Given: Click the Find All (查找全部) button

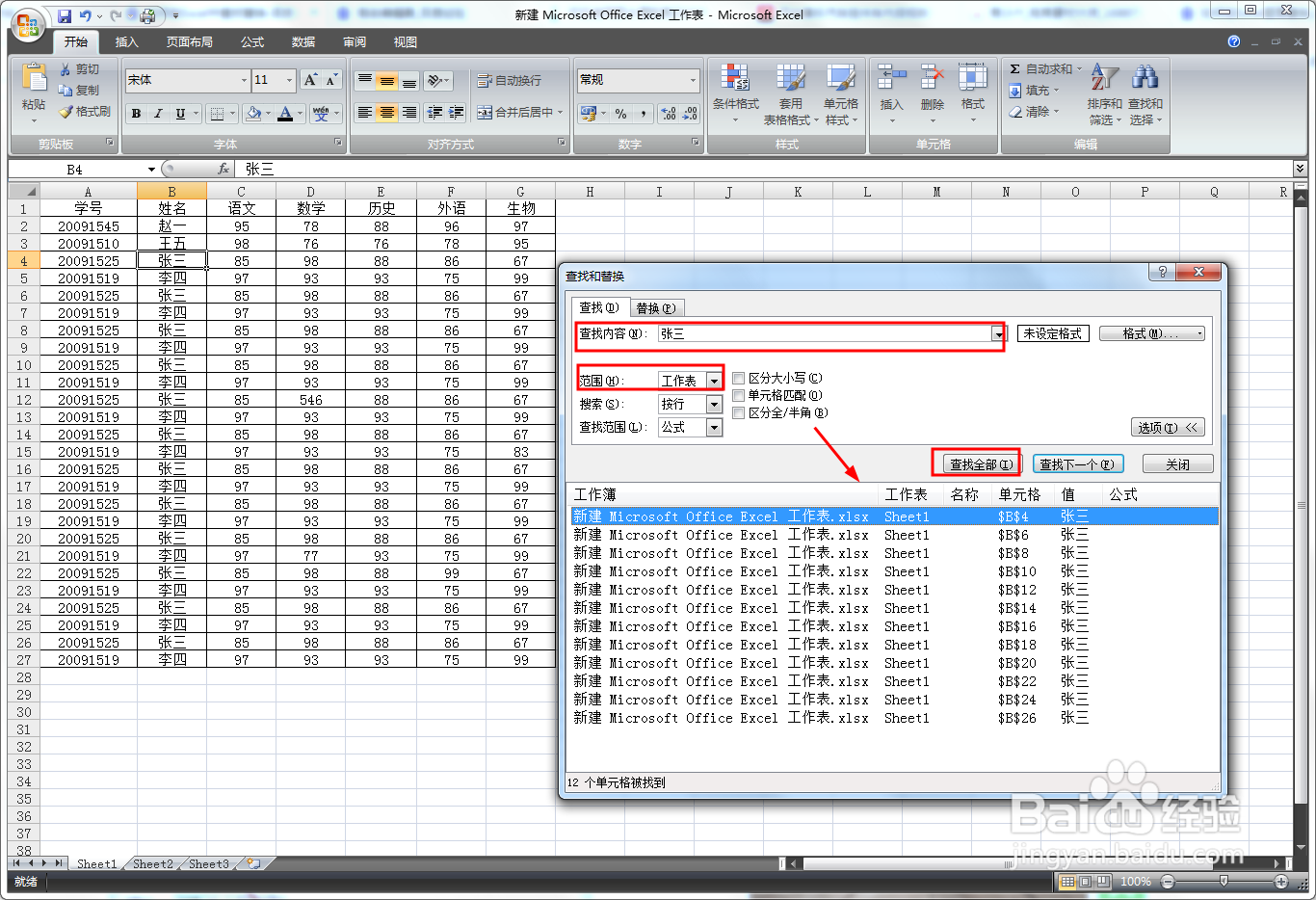Looking at the screenshot, I should tap(981, 464).
